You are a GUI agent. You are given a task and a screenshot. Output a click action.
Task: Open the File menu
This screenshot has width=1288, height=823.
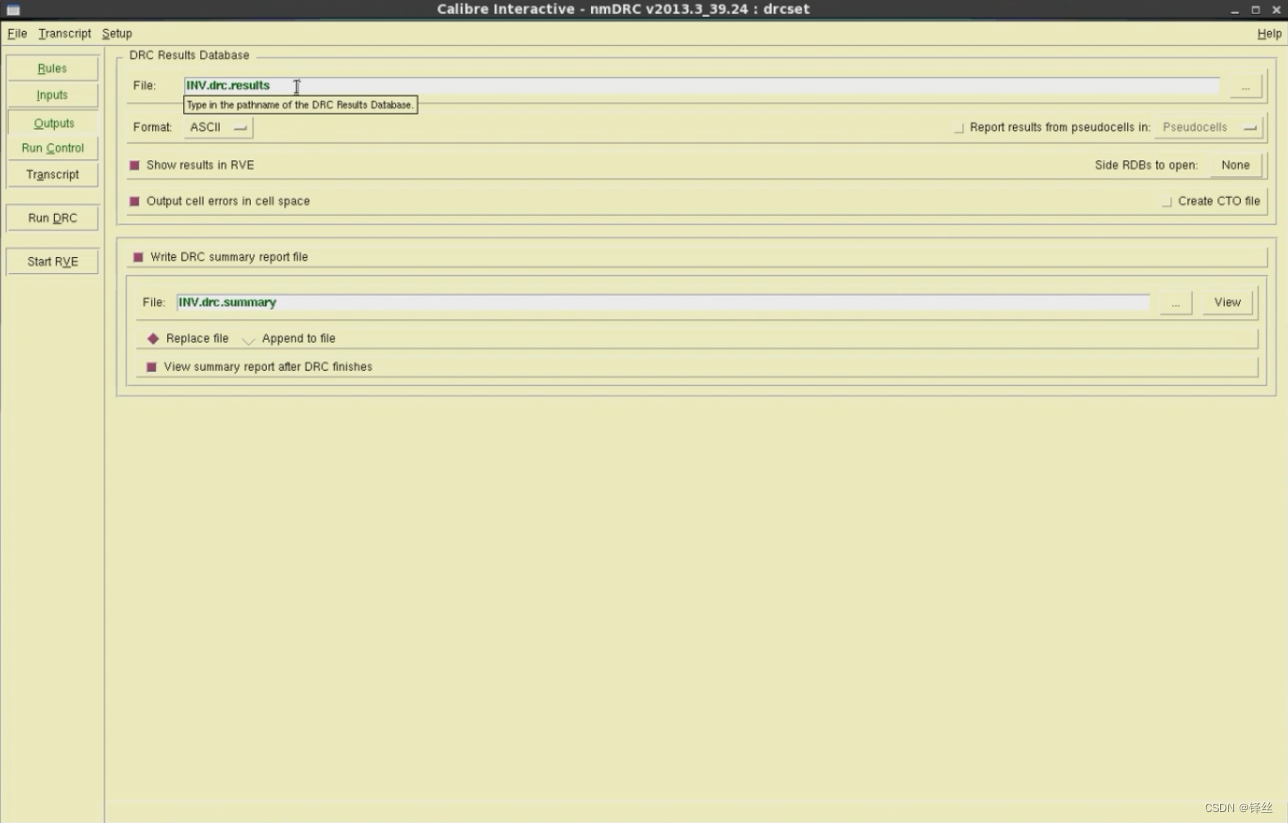point(17,33)
